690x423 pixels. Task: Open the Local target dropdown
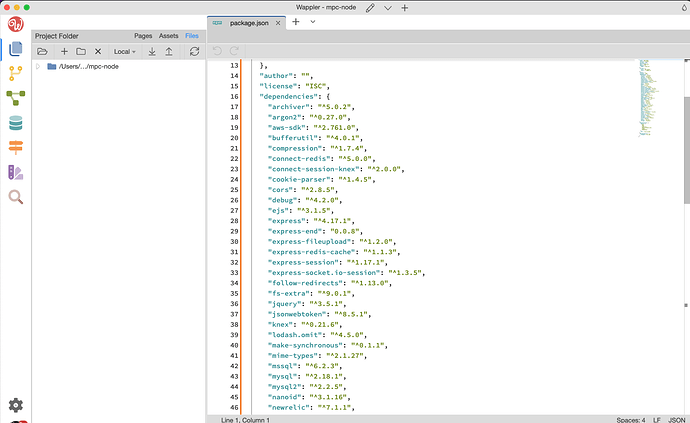(x=125, y=51)
